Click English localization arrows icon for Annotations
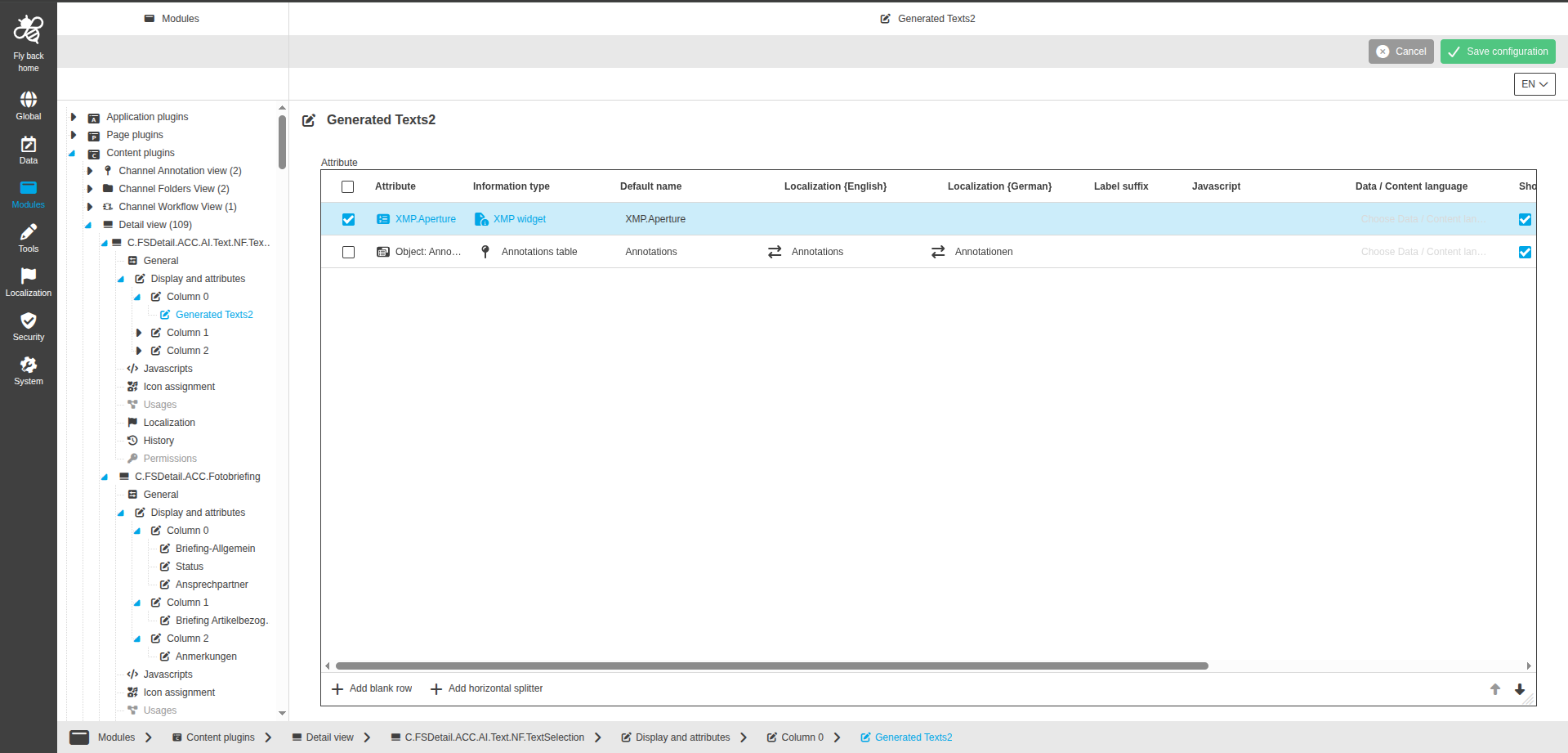Viewport: 1568px width, 753px height. click(775, 252)
